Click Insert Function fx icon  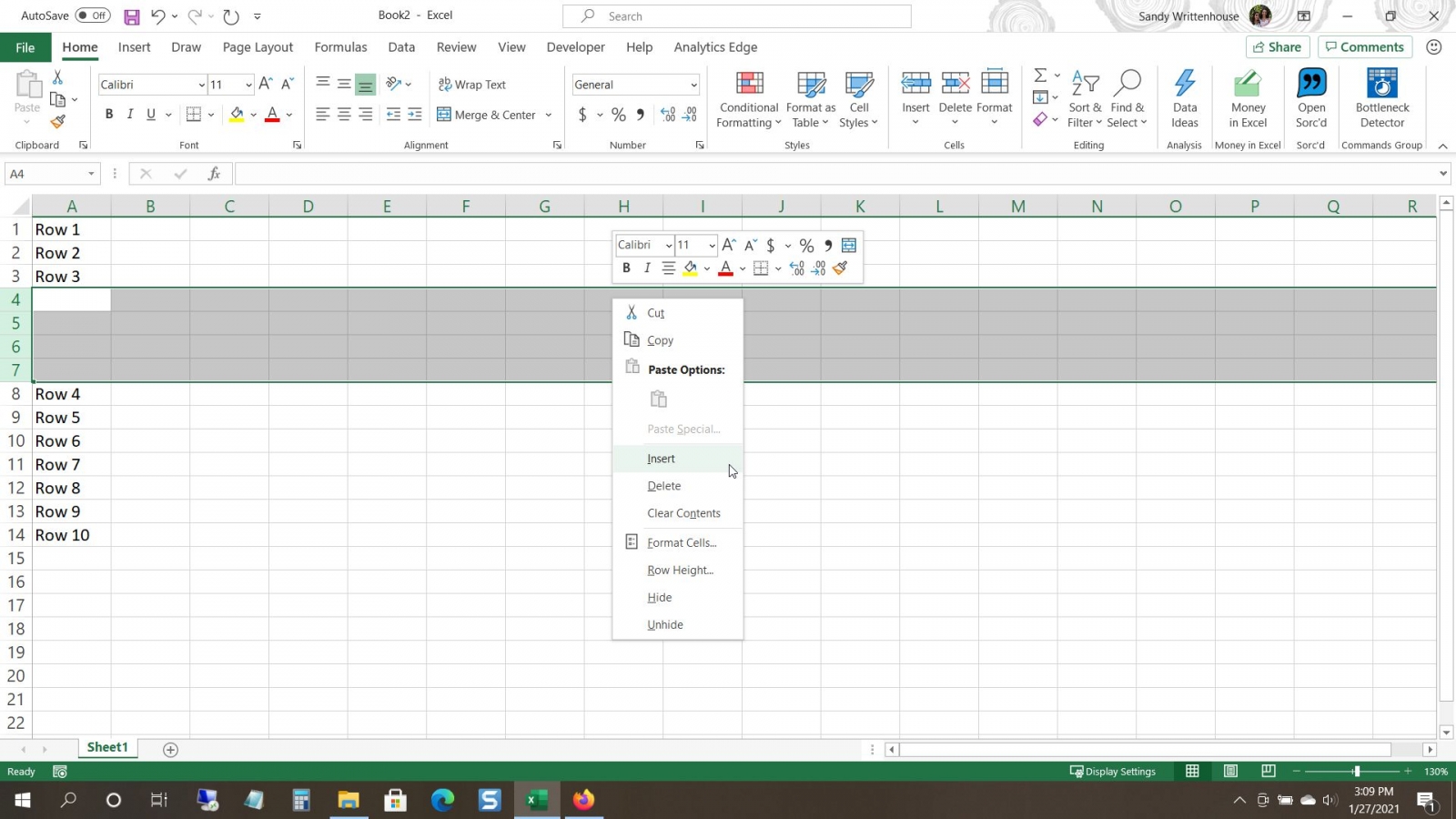click(x=215, y=174)
